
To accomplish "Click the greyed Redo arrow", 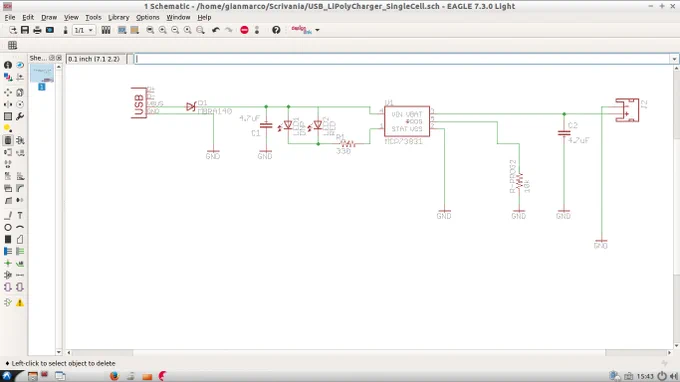I will tap(229, 30).
